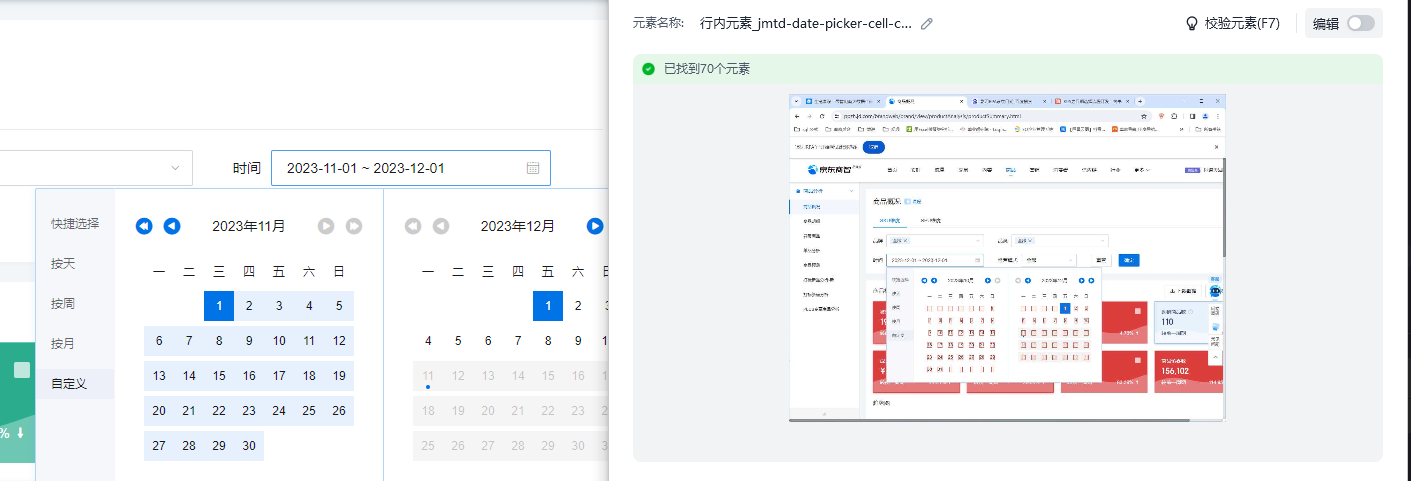Select December 6 in calendar

(488, 341)
